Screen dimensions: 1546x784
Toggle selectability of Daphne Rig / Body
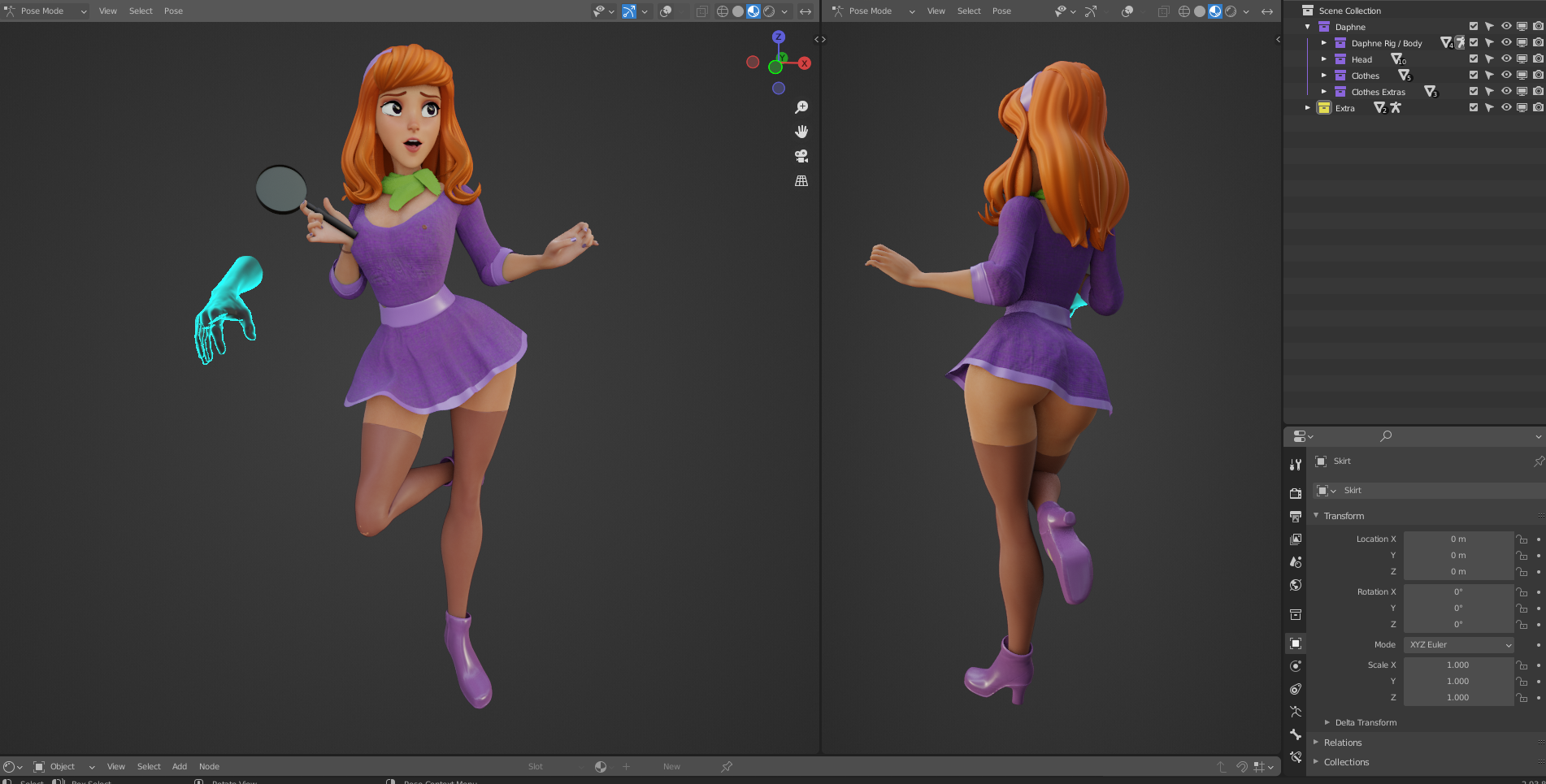tap(1489, 43)
